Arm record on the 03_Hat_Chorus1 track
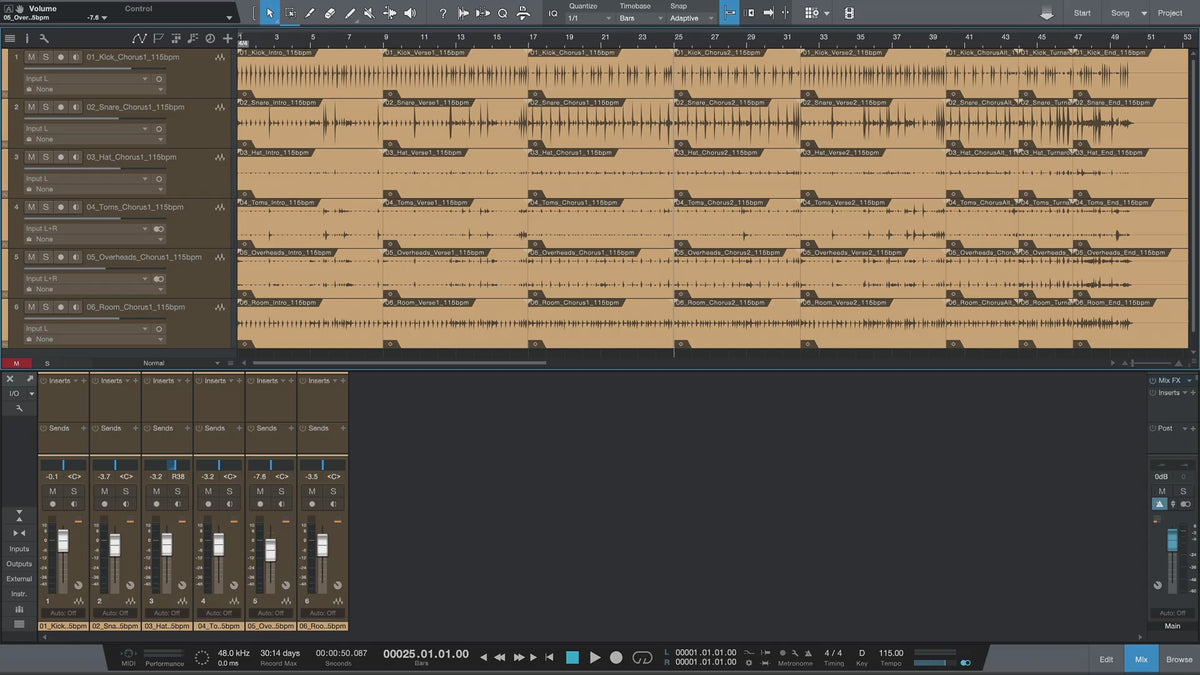1200x675 pixels. click(60, 157)
